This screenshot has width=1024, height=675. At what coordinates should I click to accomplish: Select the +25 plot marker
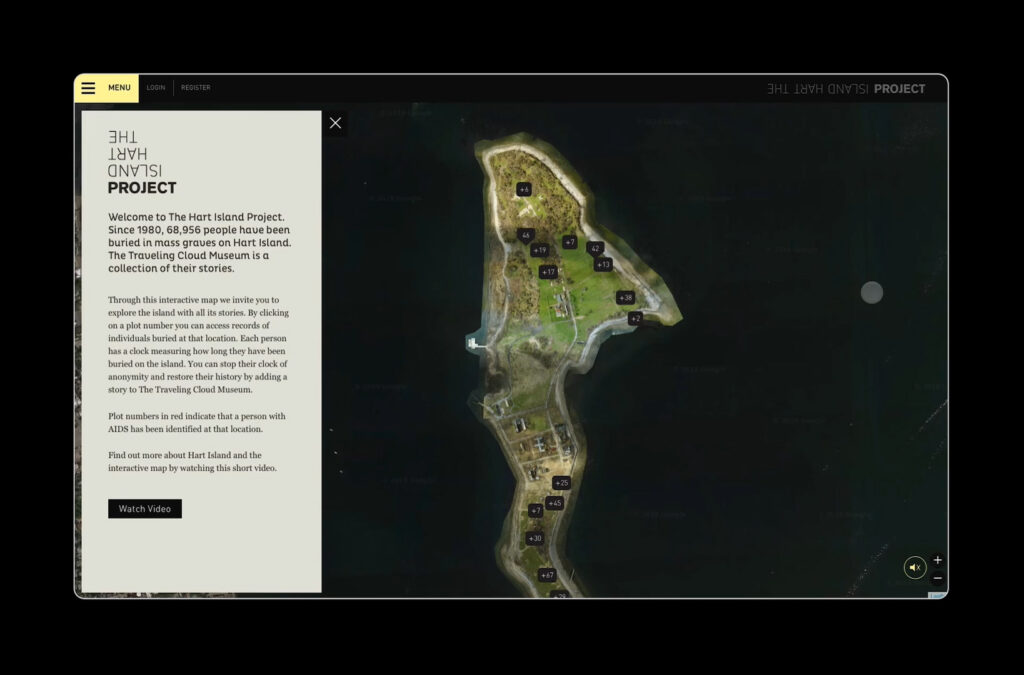[x=562, y=483]
